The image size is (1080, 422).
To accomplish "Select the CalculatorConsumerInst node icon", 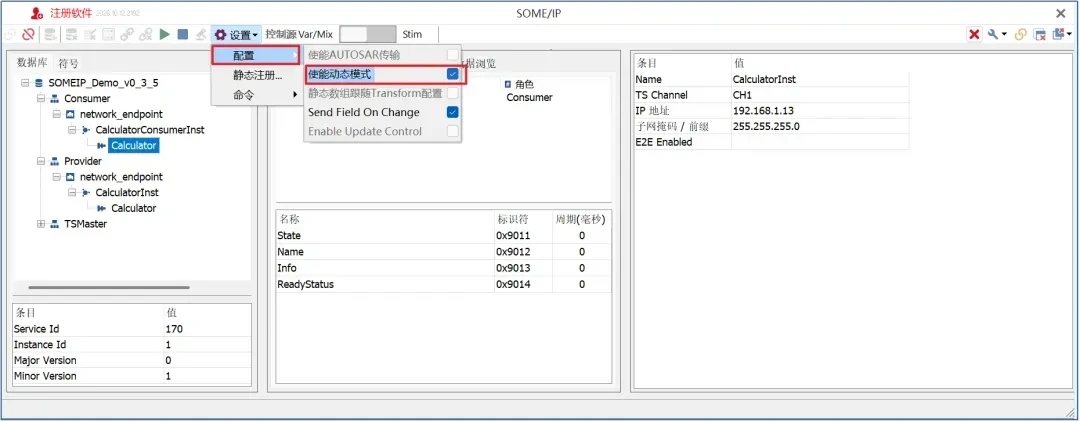I will coord(86,130).
